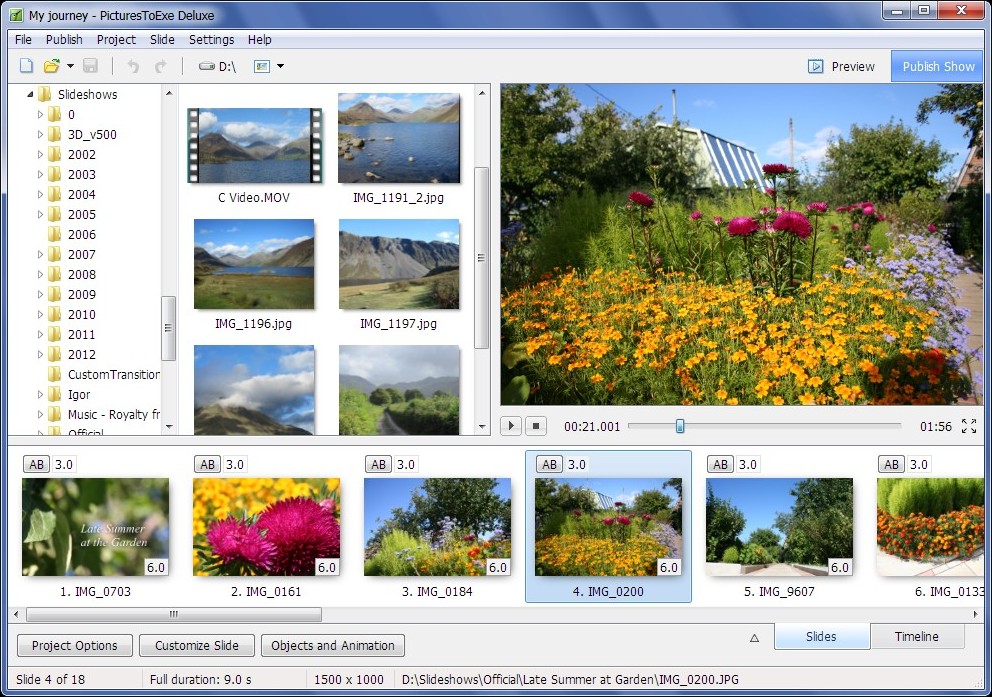
Task: Undo the last action
Action: coord(131,65)
